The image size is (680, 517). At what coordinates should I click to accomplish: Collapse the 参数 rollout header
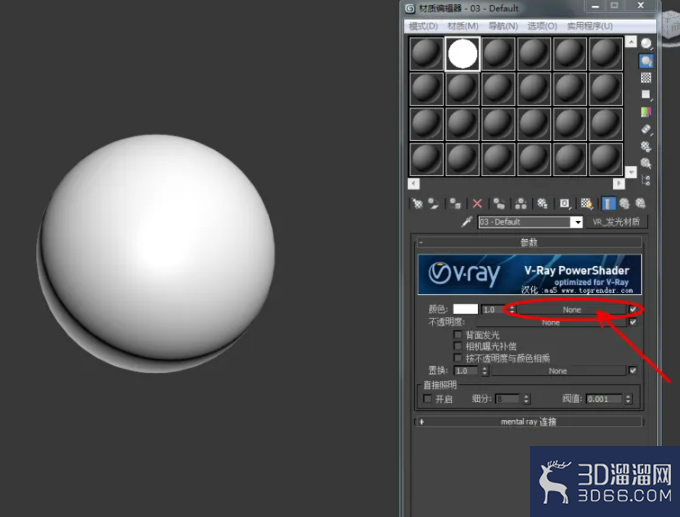[529, 242]
